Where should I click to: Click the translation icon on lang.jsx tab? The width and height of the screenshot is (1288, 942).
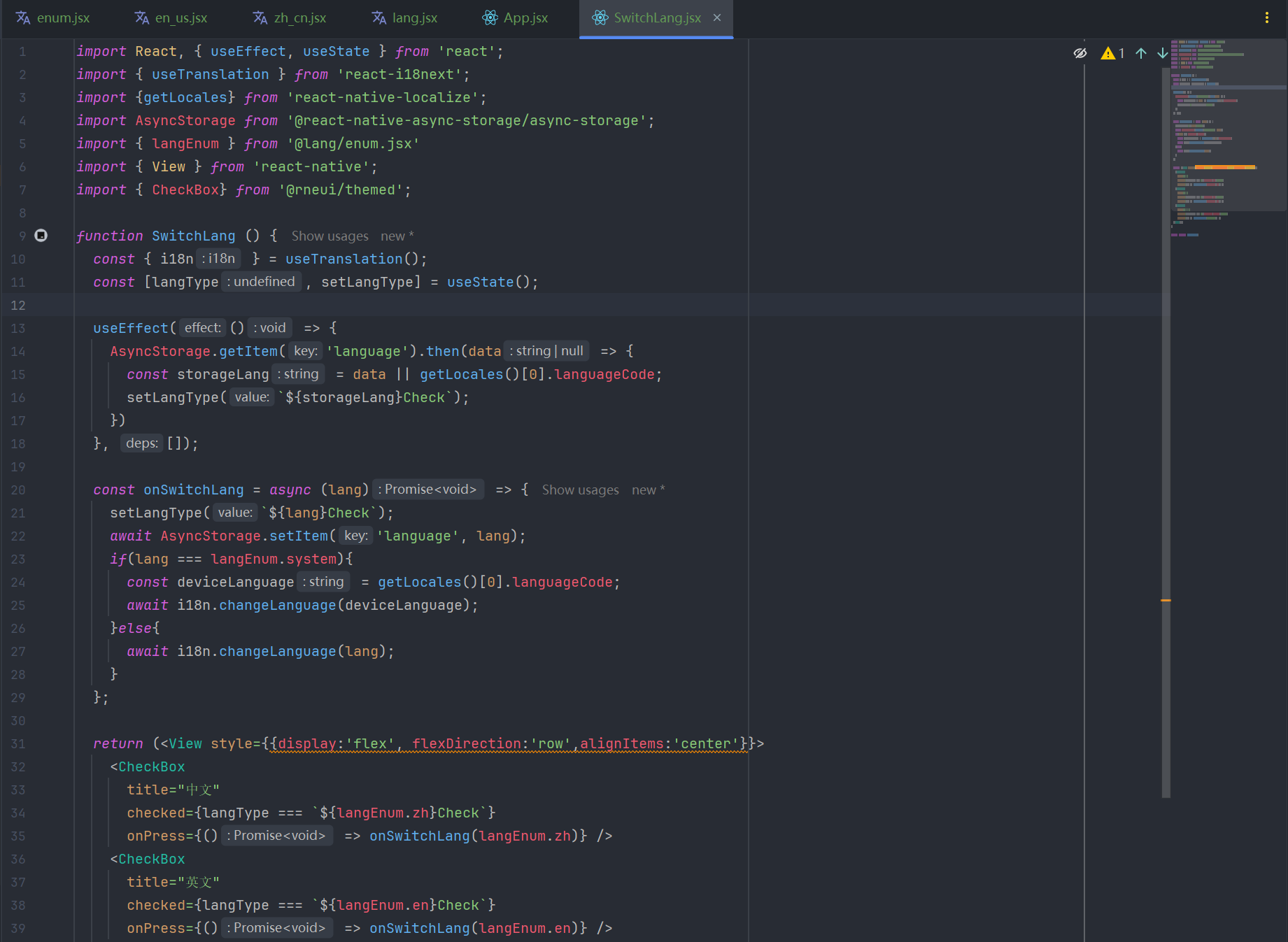pyautogui.click(x=379, y=18)
